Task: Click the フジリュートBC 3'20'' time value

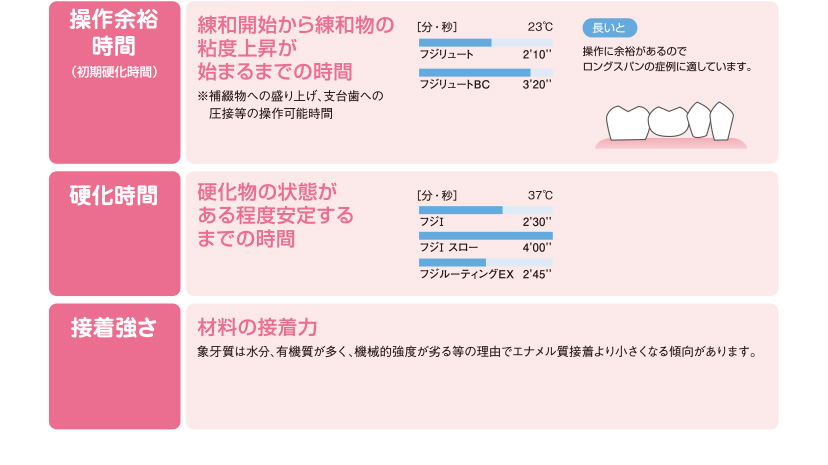Action: 537,84
